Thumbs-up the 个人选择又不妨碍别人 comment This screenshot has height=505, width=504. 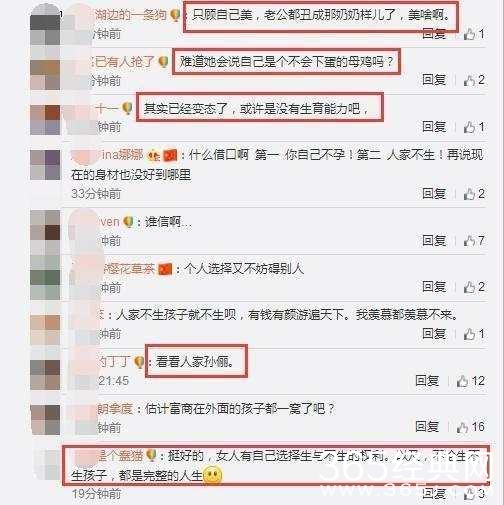tap(474, 287)
